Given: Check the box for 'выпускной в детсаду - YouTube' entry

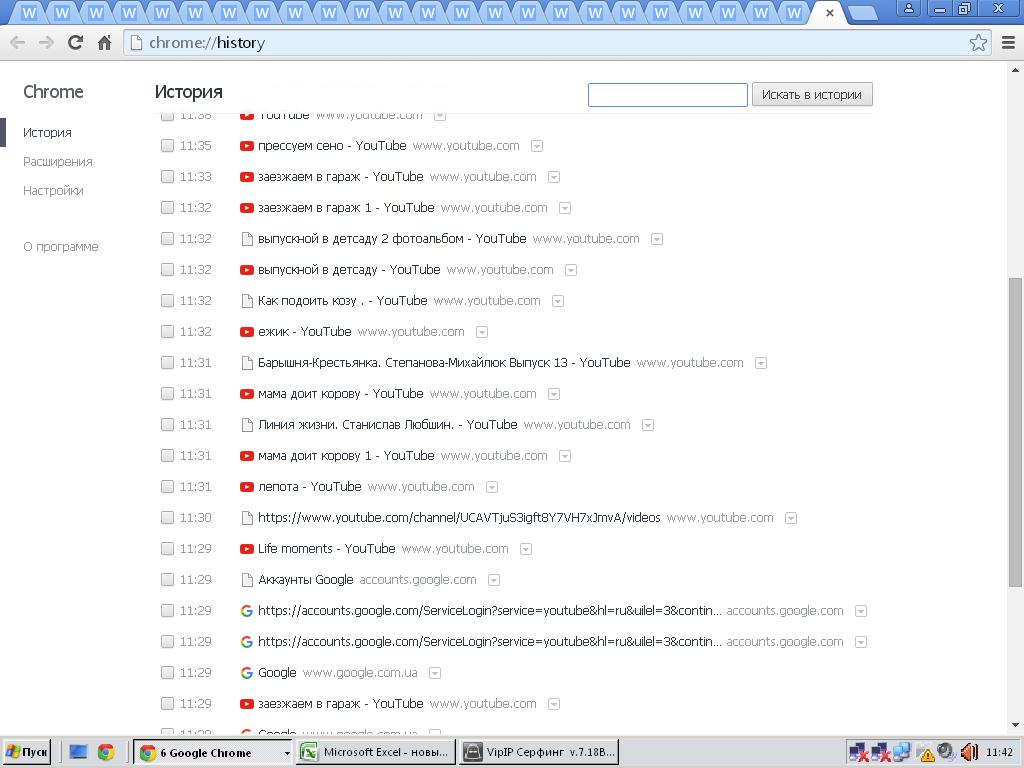Looking at the screenshot, I should click(167, 270).
